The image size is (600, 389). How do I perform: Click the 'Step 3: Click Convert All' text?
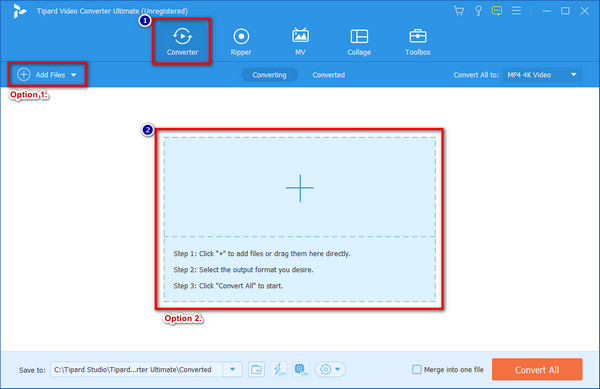pos(228,286)
